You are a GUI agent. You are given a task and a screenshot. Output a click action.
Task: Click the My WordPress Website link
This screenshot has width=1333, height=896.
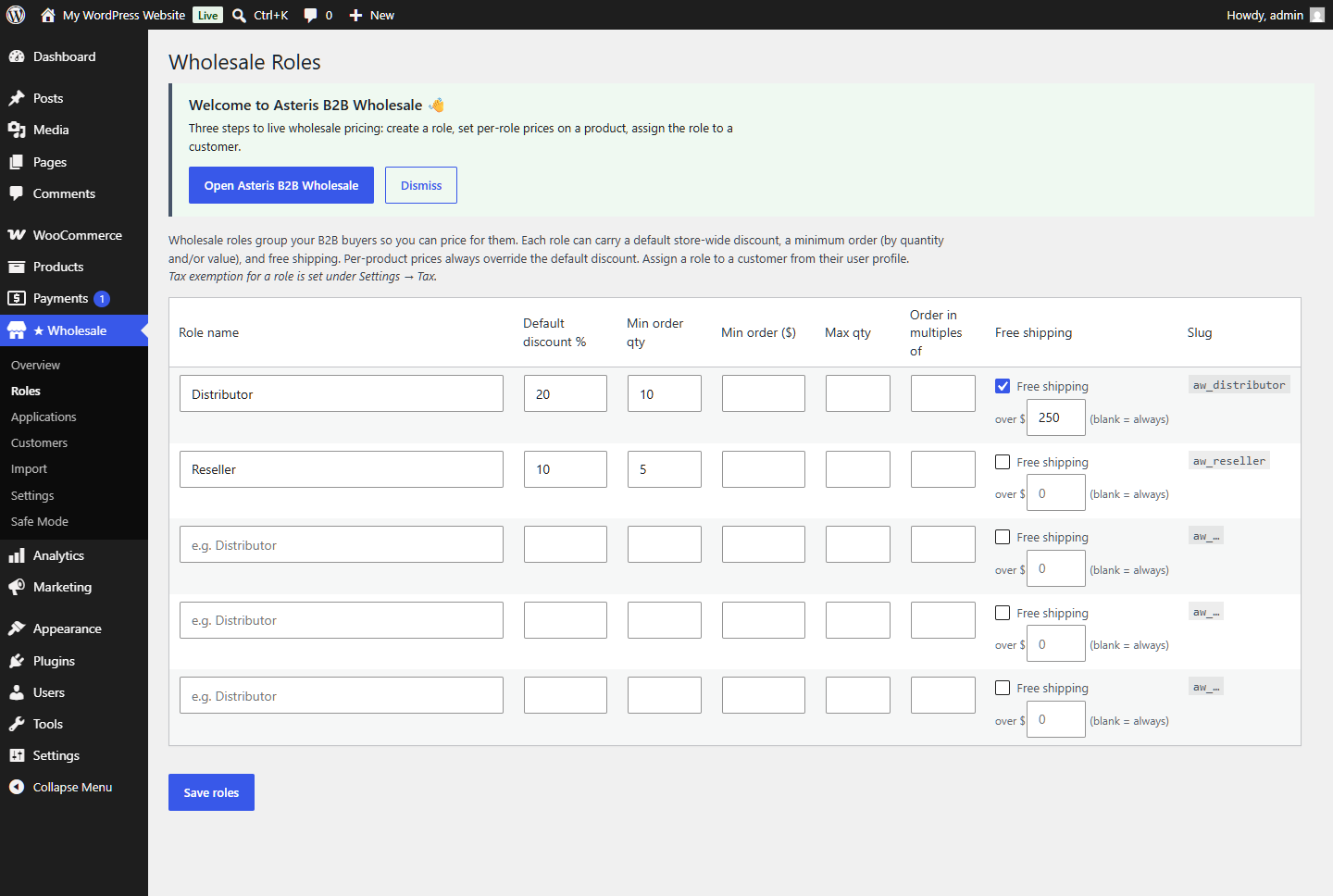(x=124, y=15)
